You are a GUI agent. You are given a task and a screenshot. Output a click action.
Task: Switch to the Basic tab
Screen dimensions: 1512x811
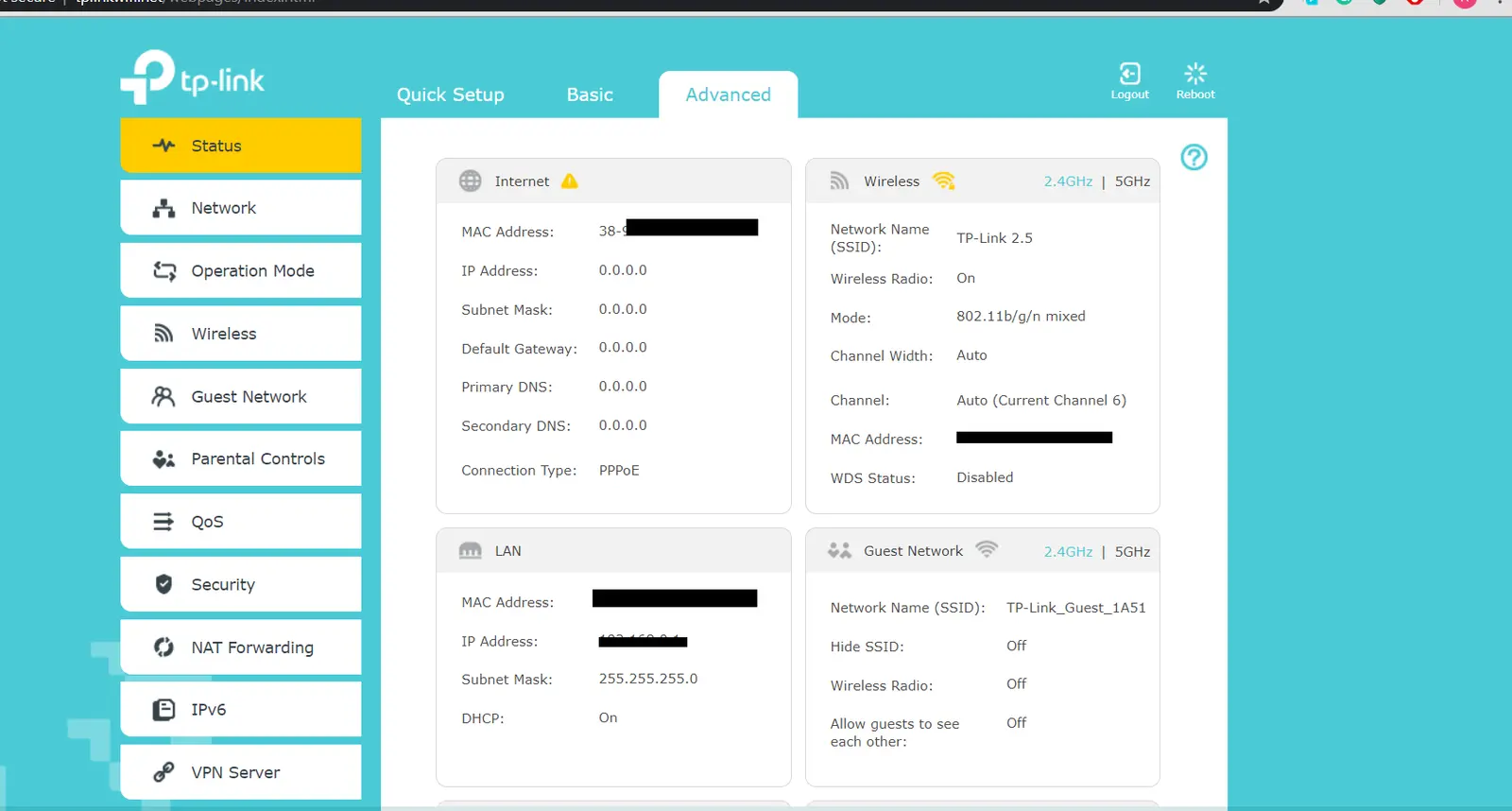[590, 95]
